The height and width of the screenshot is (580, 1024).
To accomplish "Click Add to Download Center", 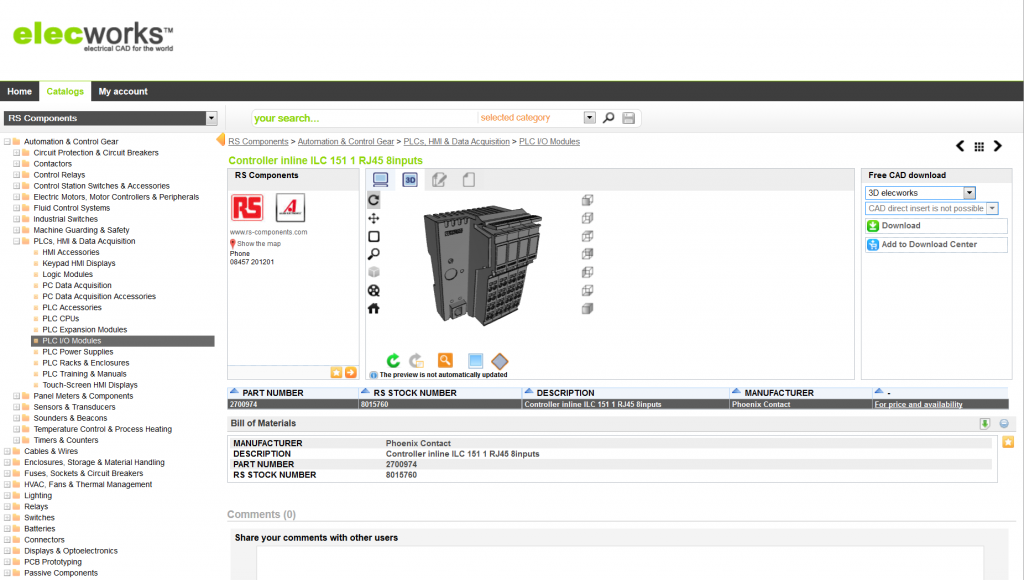I will pos(936,245).
